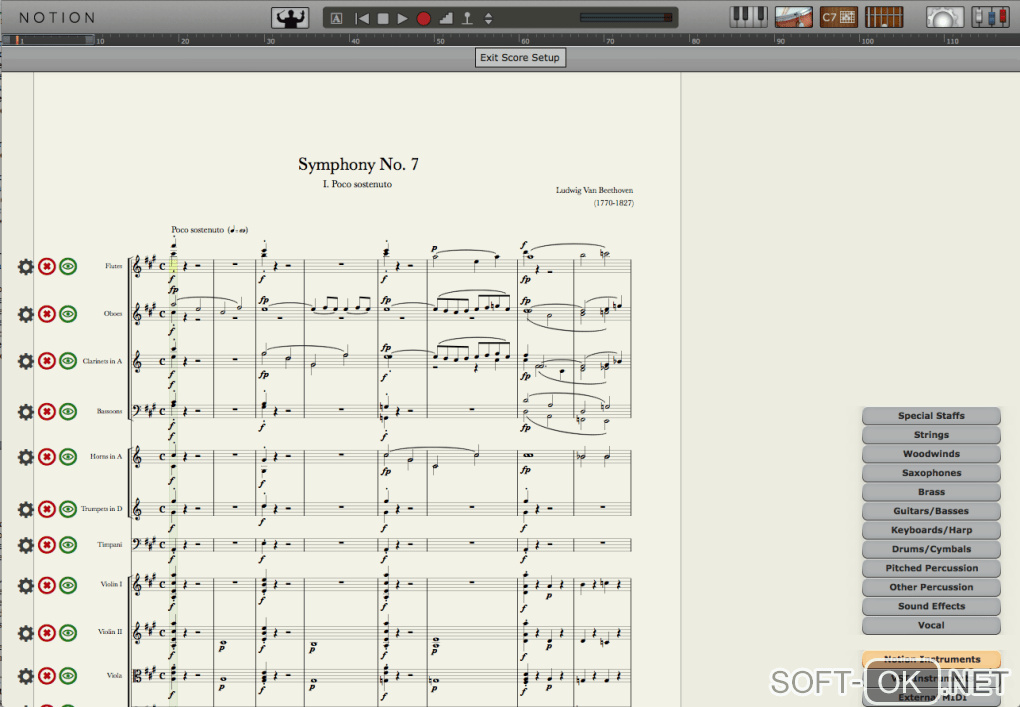This screenshot has height=707, width=1020.
Task: Toggle Violin II visibility eye
Action: click(x=68, y=633)
